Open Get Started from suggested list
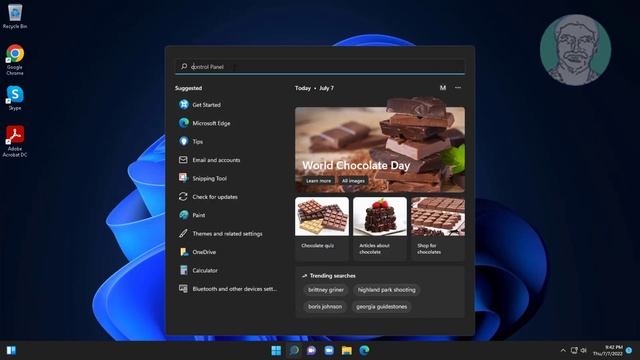 coord(229,105)
